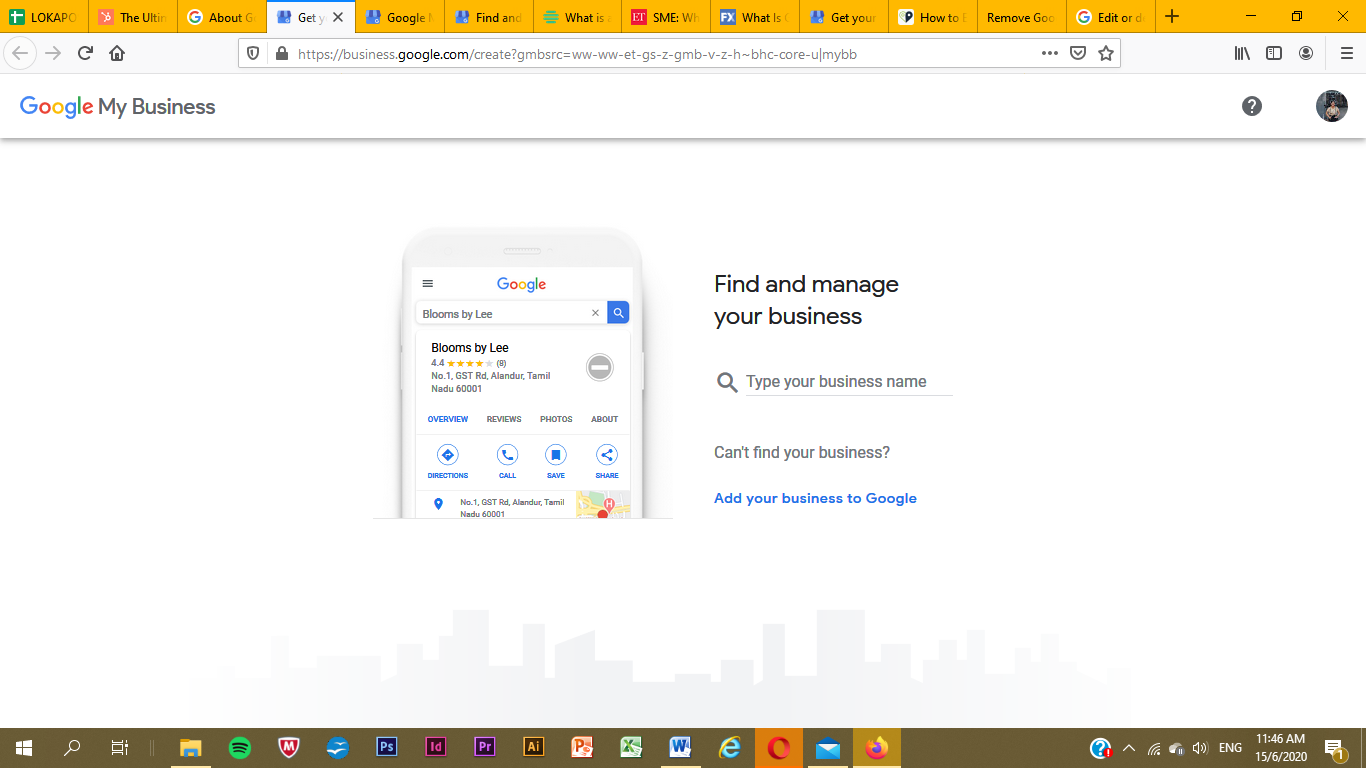Bookmark this page with the star
1366x768 pixels.
point(1106,54)
